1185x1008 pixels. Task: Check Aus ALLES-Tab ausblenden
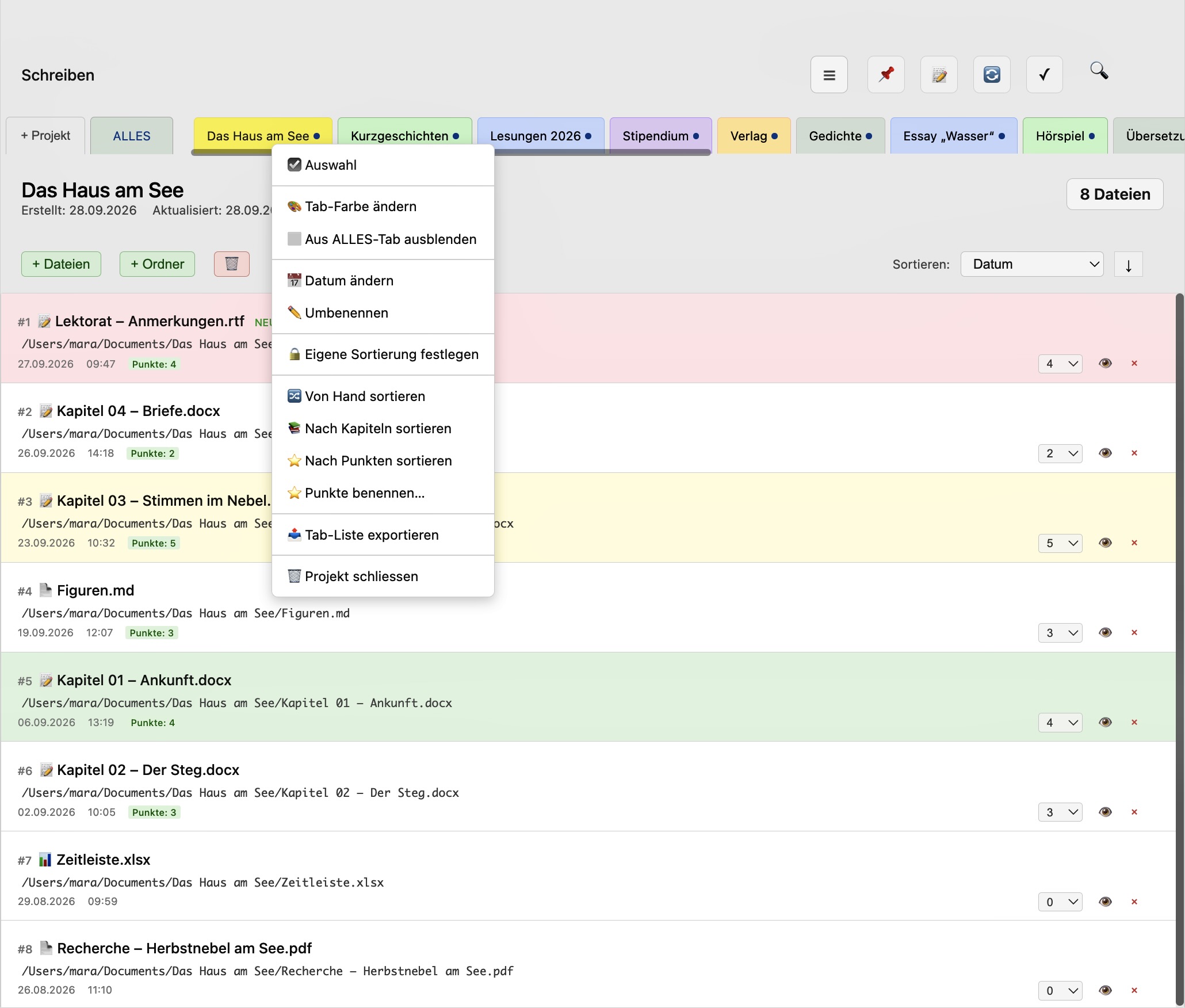tap(295, 239)
